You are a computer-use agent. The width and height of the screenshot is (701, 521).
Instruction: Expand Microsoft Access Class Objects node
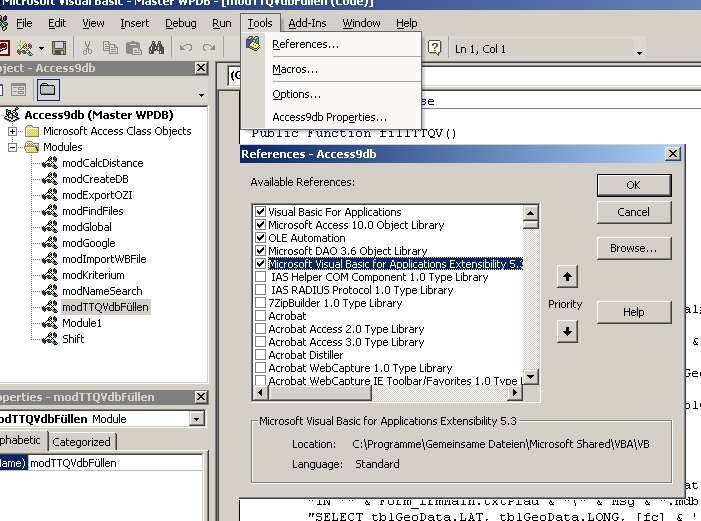13,131
